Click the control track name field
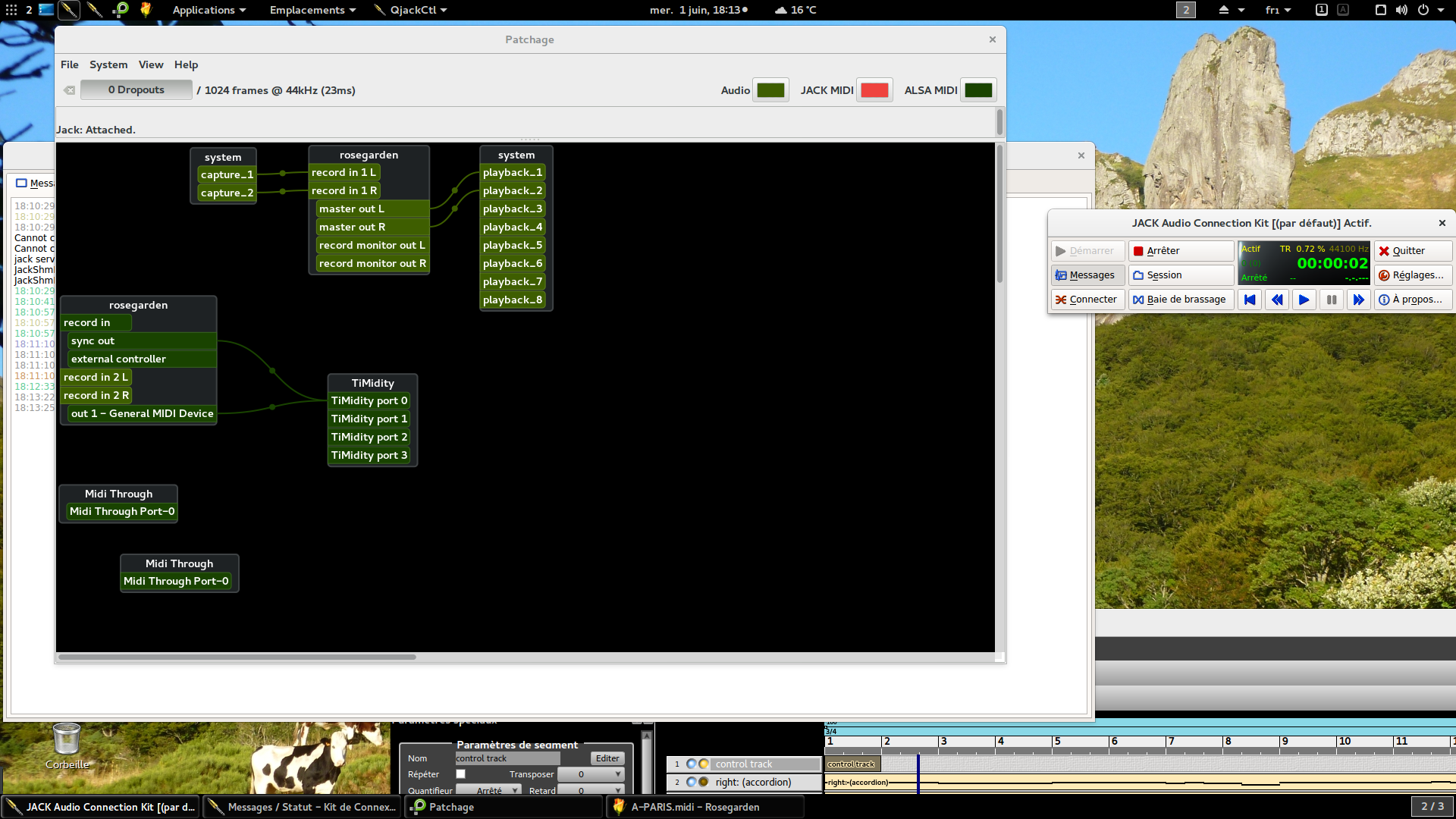The width and height of the screenshot is (1456, 819). [x=507, y=758]
